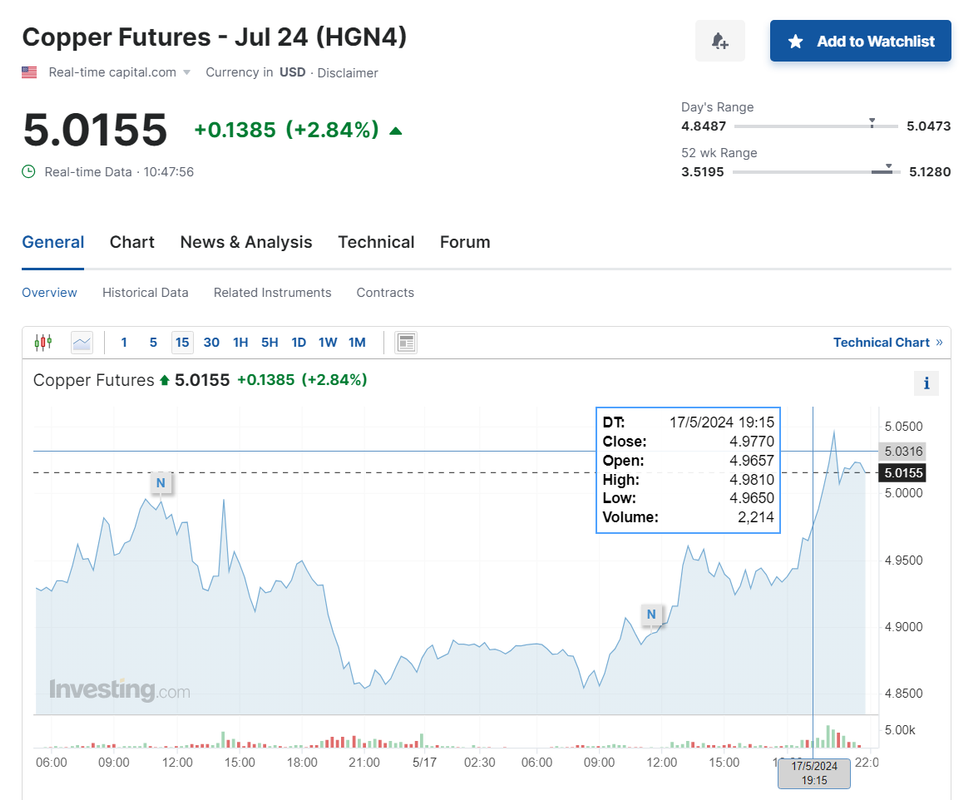Set chart interval to 5 minutes
This screenshot has width=969, height=800.
click(x=153, y=342)
